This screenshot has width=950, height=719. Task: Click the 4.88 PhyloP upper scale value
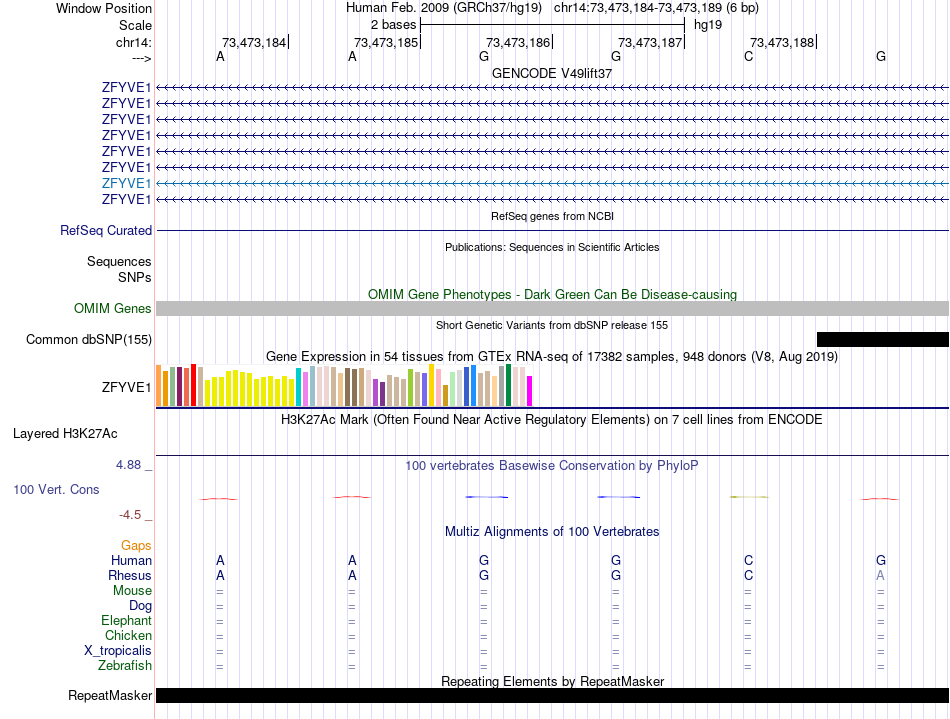128,465
